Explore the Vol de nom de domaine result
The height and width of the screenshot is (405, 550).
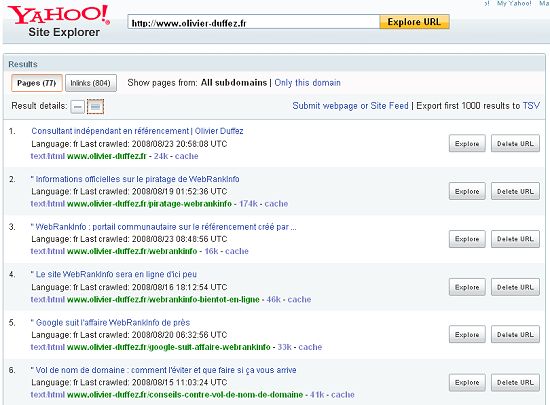[x=467, y=382]
